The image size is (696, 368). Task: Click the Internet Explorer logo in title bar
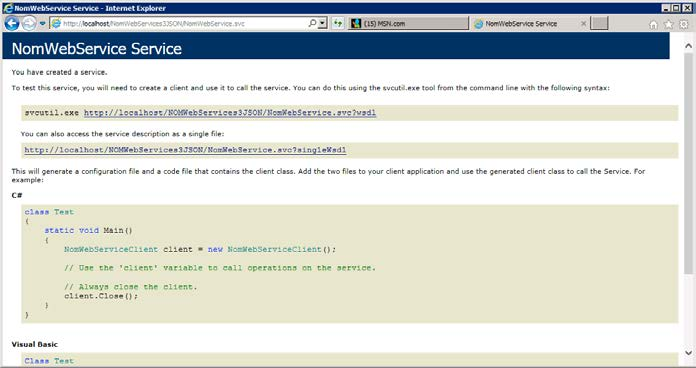pyautogui.click(x=8, y=8)
